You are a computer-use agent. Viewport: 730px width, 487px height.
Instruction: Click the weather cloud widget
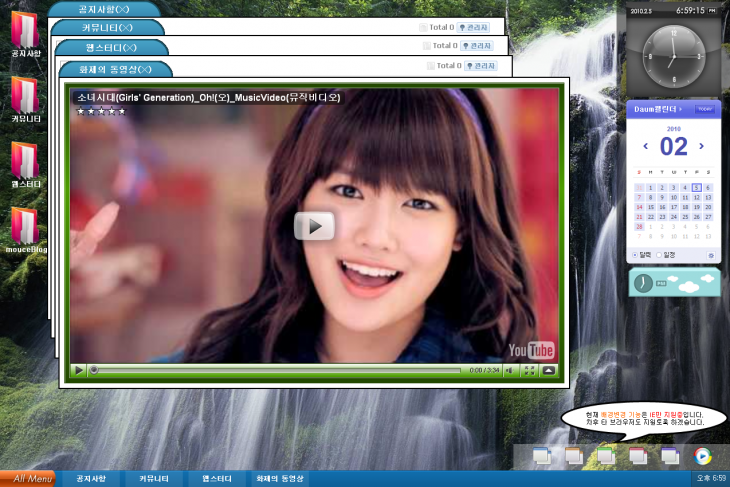tap(674, 282)
